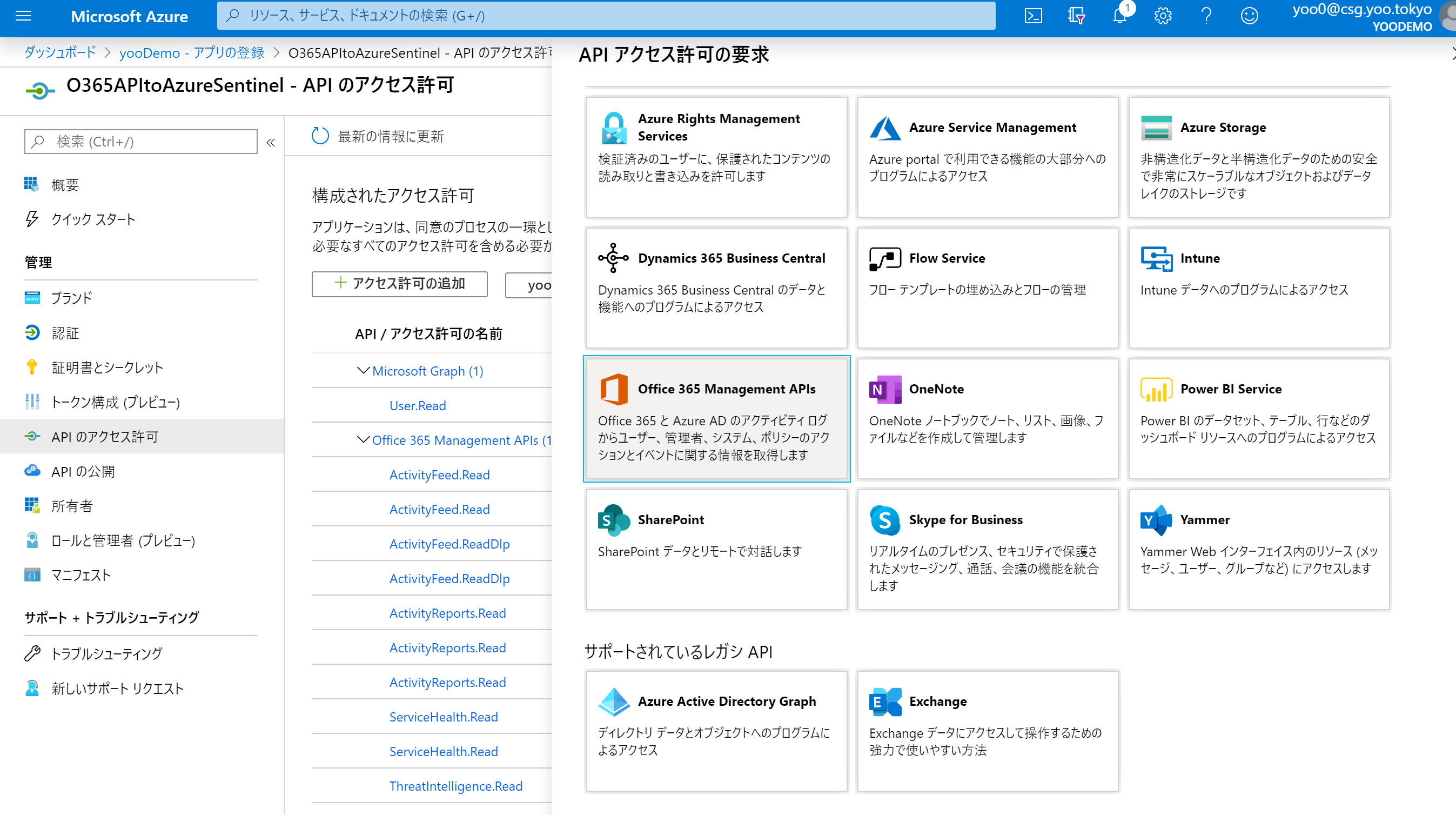Select the OneNote API tile
The image size is (1456, 815).
987,418
